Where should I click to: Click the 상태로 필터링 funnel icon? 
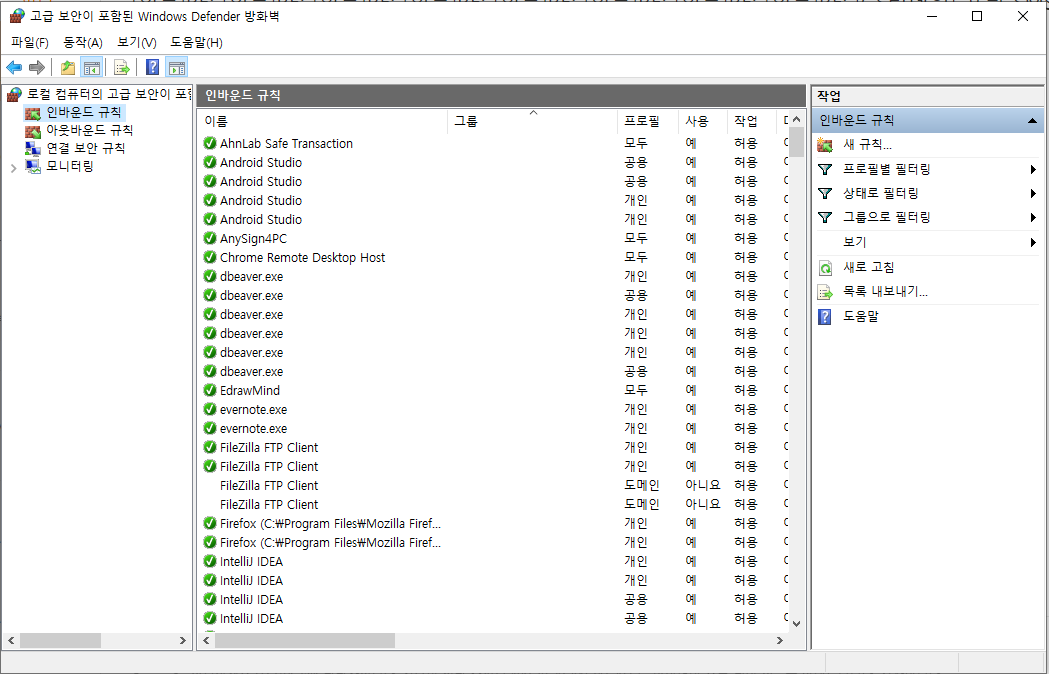[825, 193]
